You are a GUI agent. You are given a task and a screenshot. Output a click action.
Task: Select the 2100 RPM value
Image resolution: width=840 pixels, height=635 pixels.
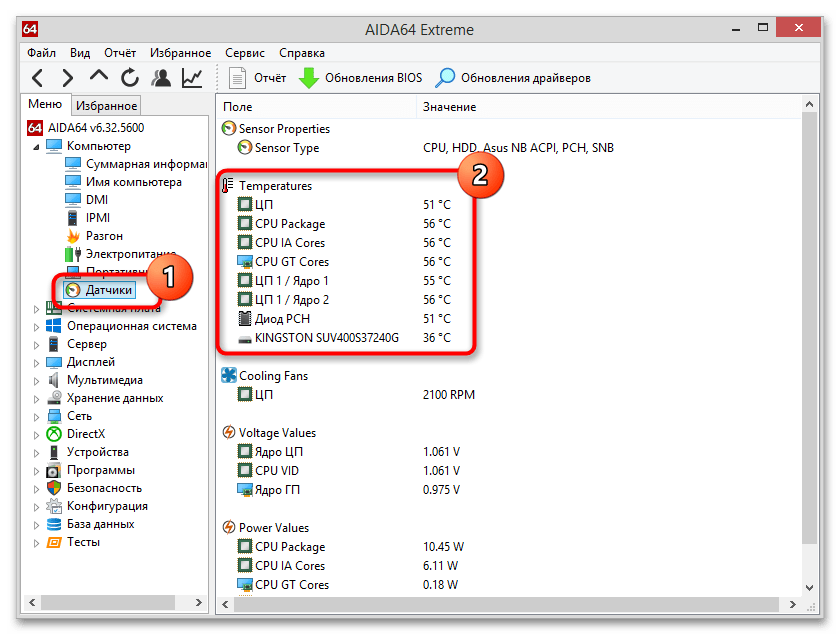point(448,395)
